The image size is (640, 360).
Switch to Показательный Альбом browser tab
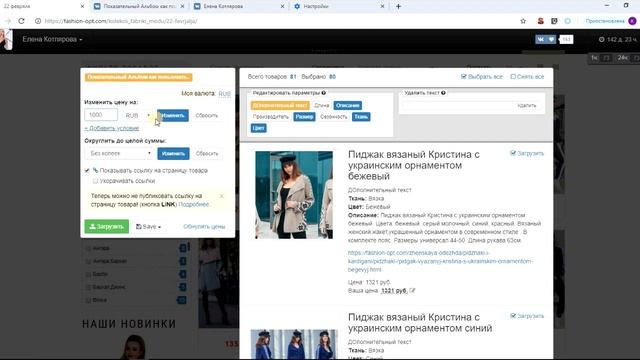pyautogui.click(x=139, y=6)
